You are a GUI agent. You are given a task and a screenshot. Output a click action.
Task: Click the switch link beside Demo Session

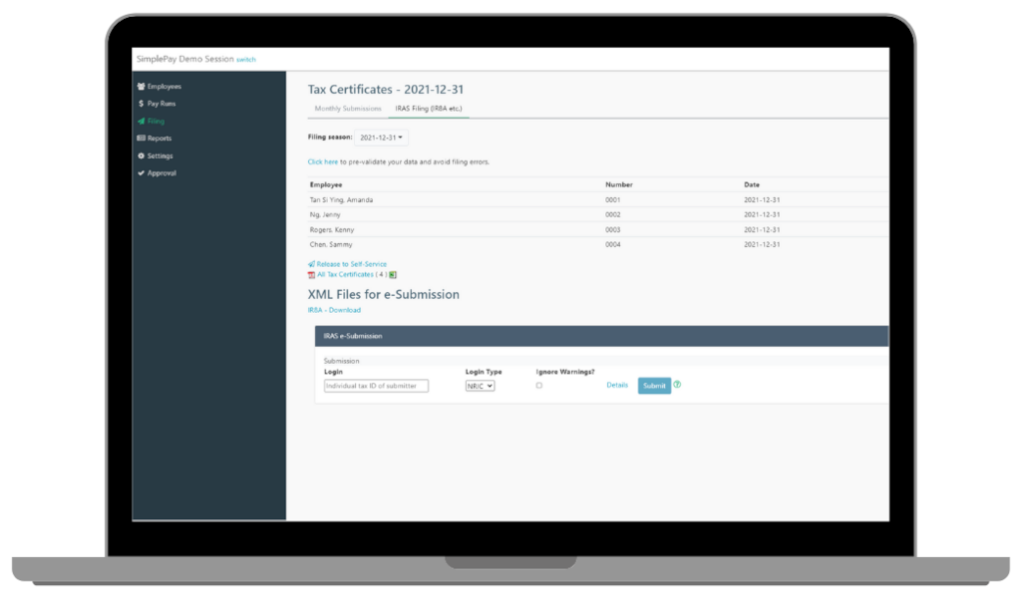[246, 60]
